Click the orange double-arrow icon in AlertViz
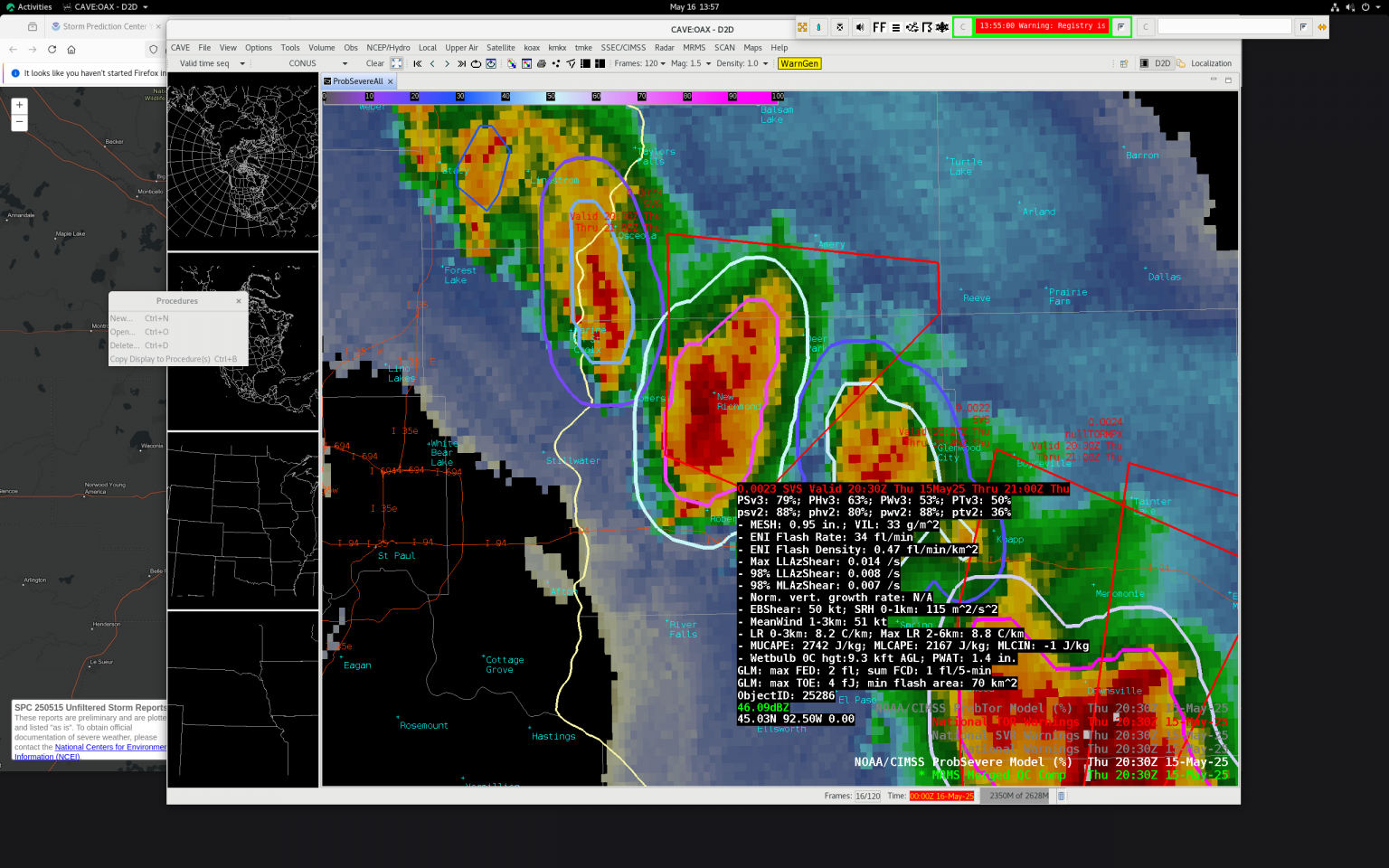 click(x=1322, y=27)
